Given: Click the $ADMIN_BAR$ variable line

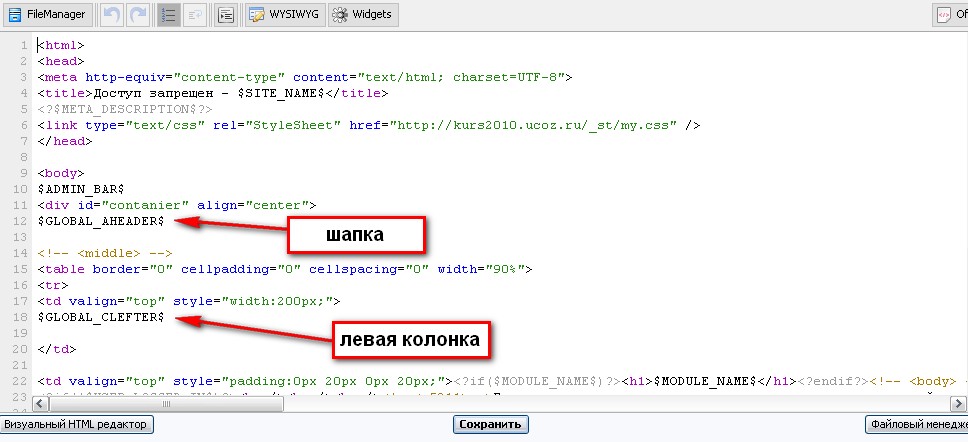Looking at the screenshot, I should pos(81,190).
